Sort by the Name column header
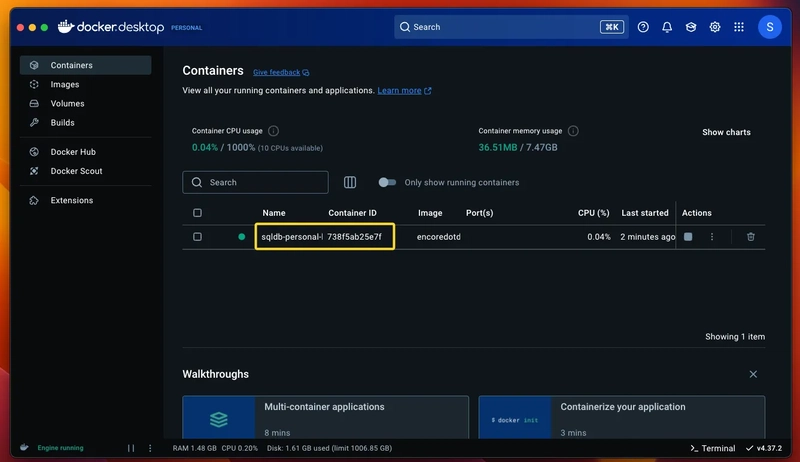Image resolution: width=800 pixels, height=462 pixels. [274, 213]
